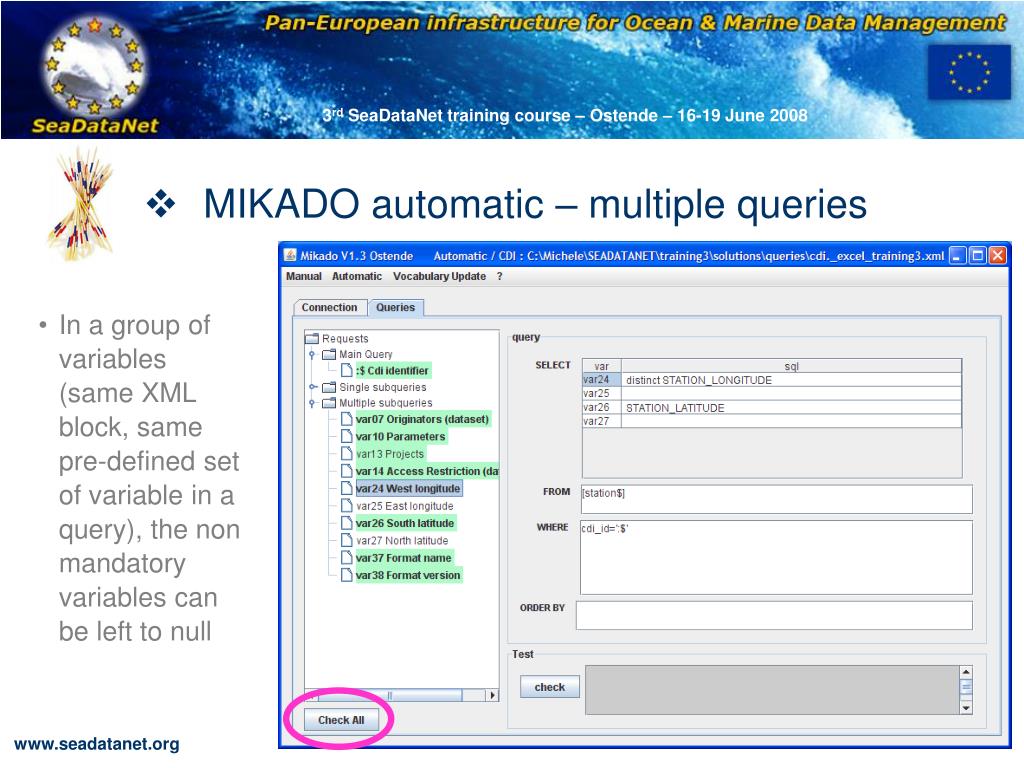Image resolution: width=1024 pixels, height=768 pixels.
Task: Click the Multiple subqueries folder icon
Action: tap(329, 403)
